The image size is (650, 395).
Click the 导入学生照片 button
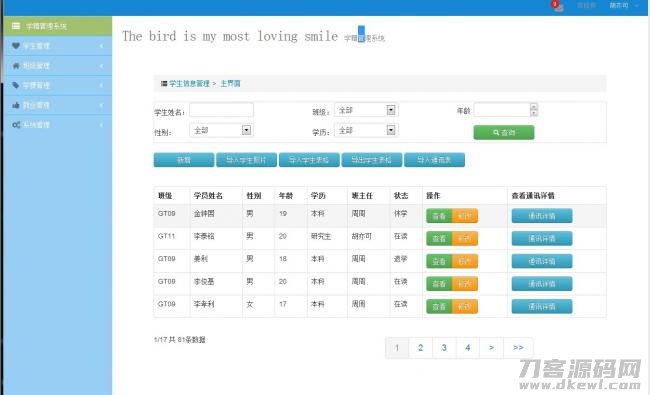point(246,160)
